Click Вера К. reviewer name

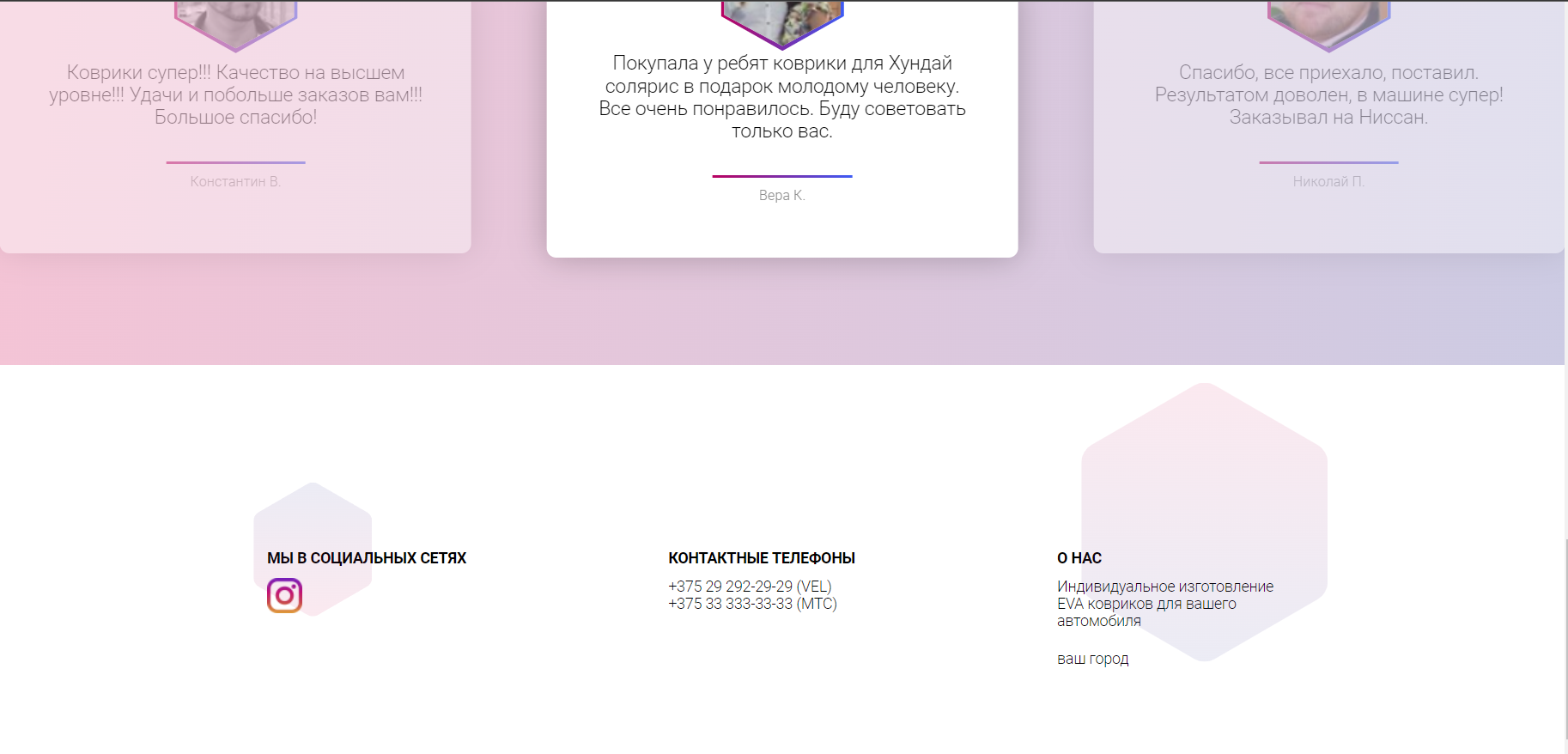[x=782, y=196]
